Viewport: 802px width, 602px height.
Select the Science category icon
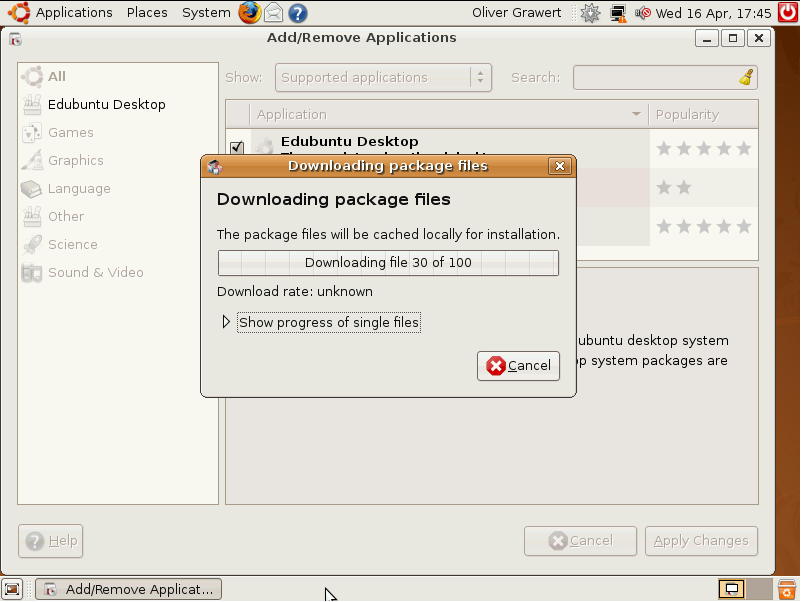[x=32, y=244]
